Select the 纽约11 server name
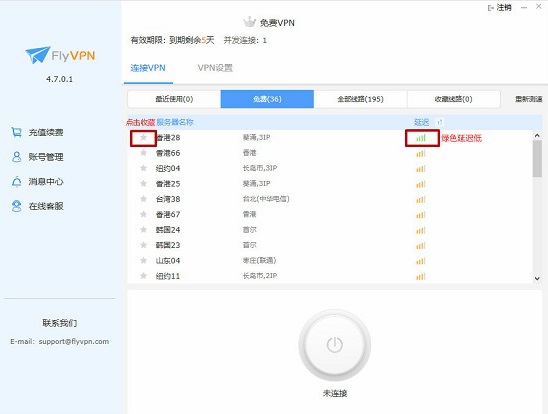 (x=168, y=276)
